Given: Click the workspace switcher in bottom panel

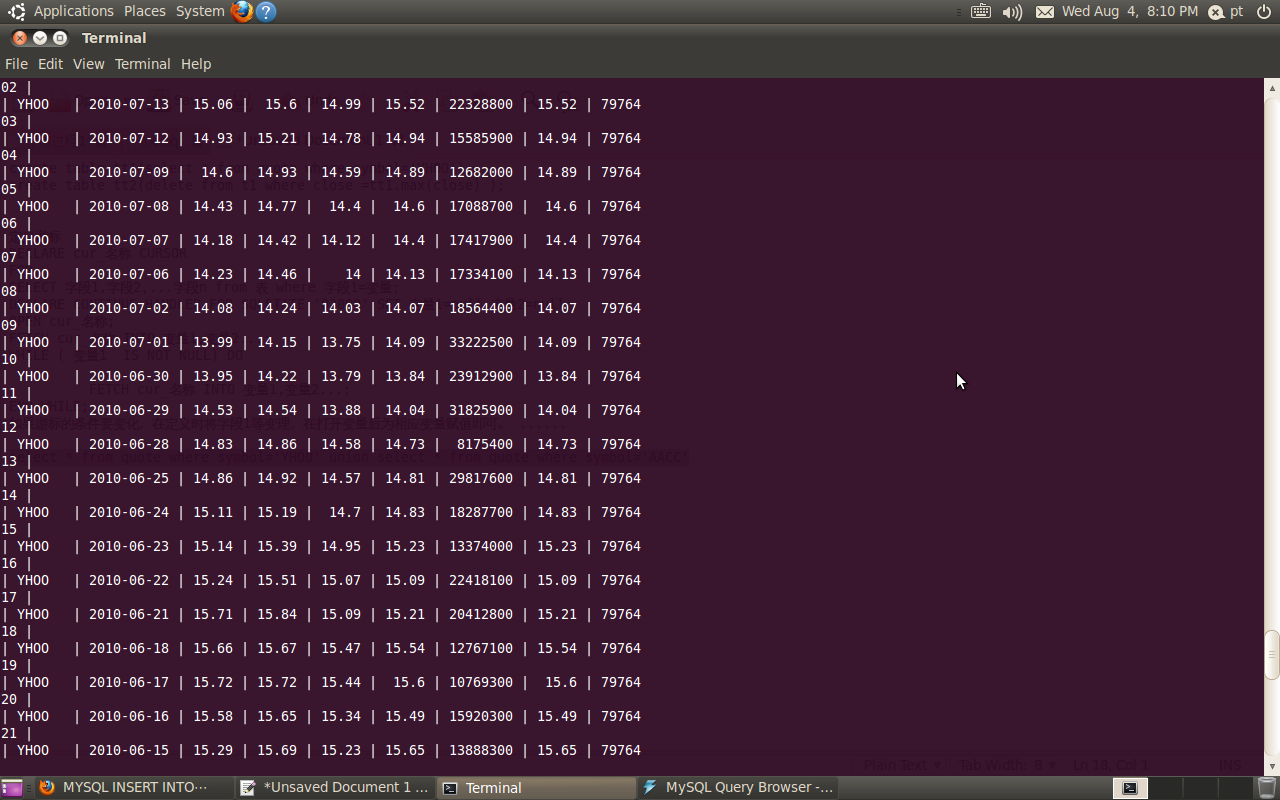Looking at the screenshot, I should click(x=1181, y=787).
